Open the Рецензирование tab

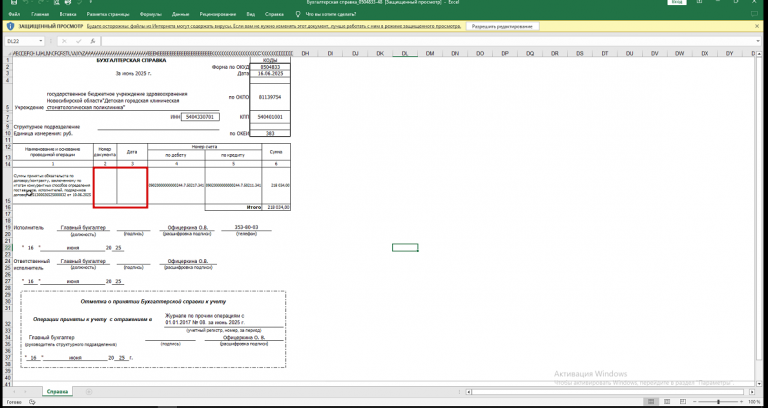point(218,14)
